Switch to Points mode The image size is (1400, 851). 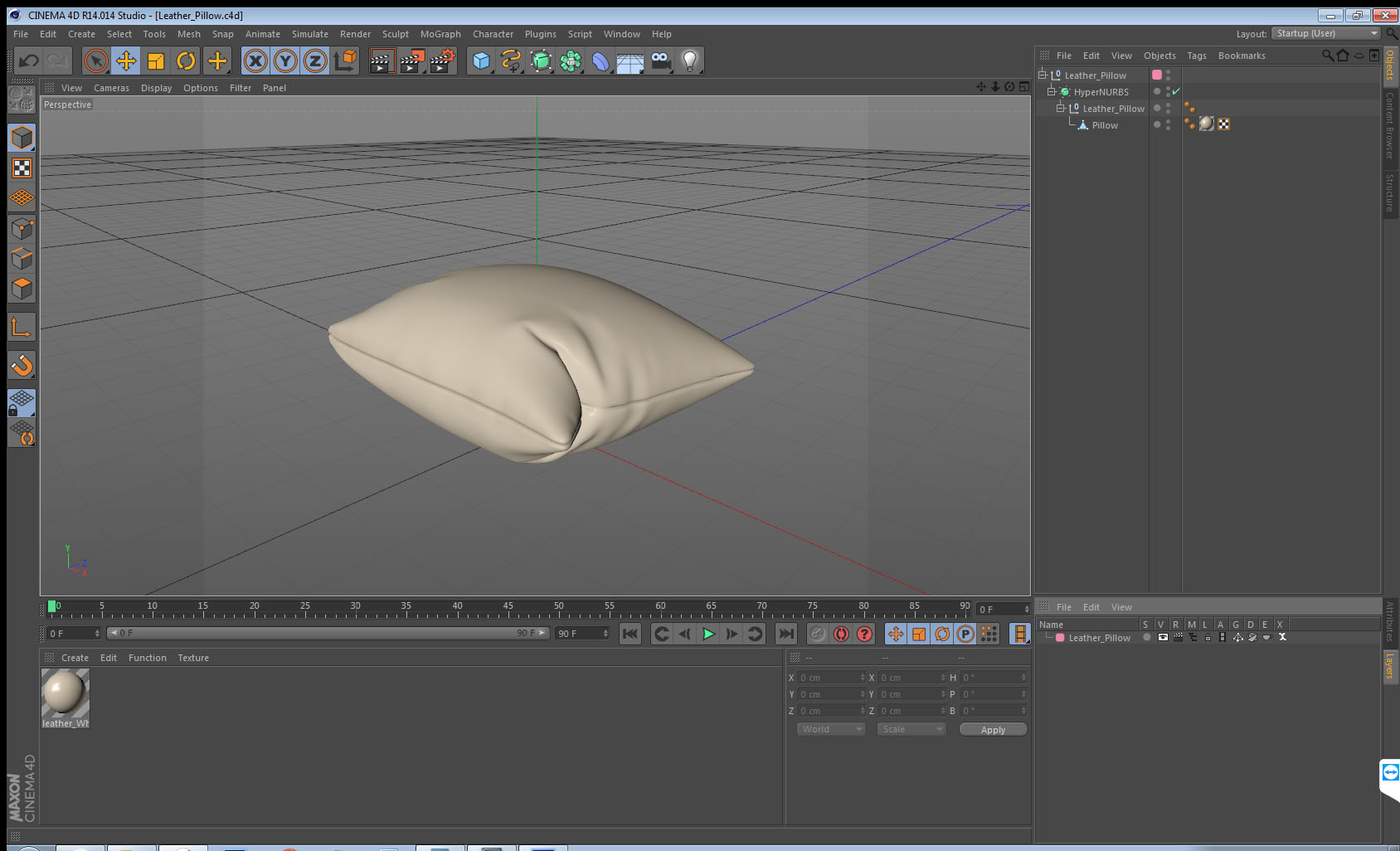click(x=22, y=228)
